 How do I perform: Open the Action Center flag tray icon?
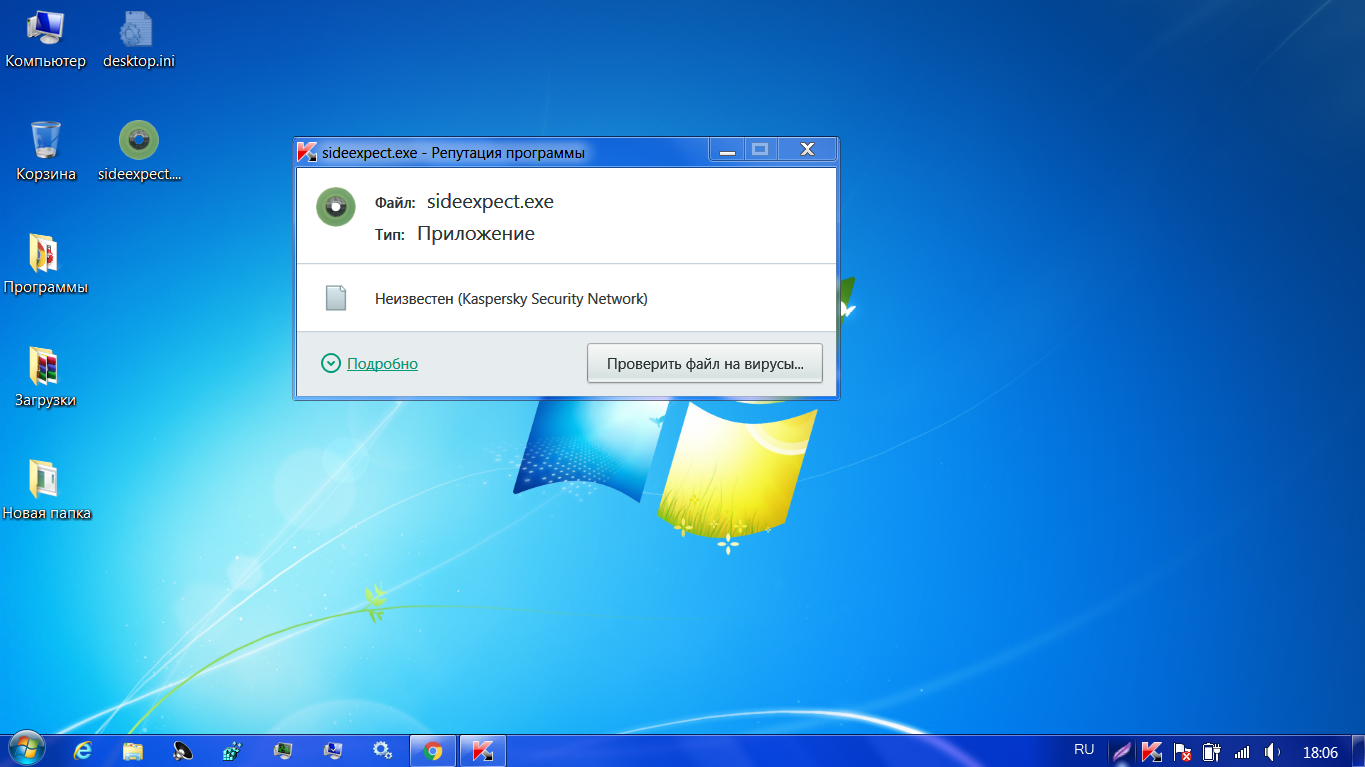pyautogui.click(x=1182, y=752)
